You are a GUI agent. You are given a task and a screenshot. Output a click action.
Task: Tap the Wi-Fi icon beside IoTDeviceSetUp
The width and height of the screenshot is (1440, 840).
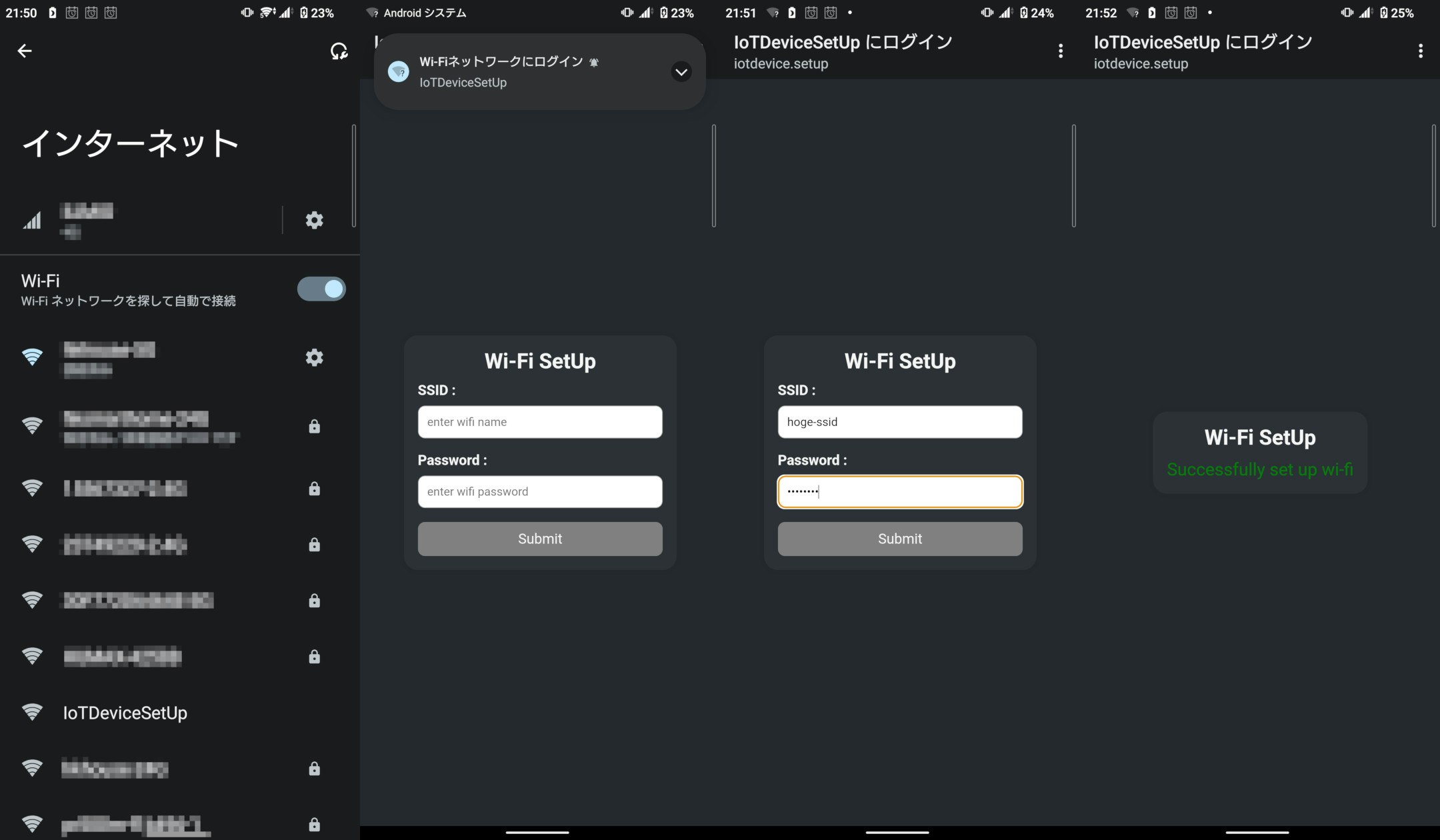pyautogui.click(x=32, y=712)
